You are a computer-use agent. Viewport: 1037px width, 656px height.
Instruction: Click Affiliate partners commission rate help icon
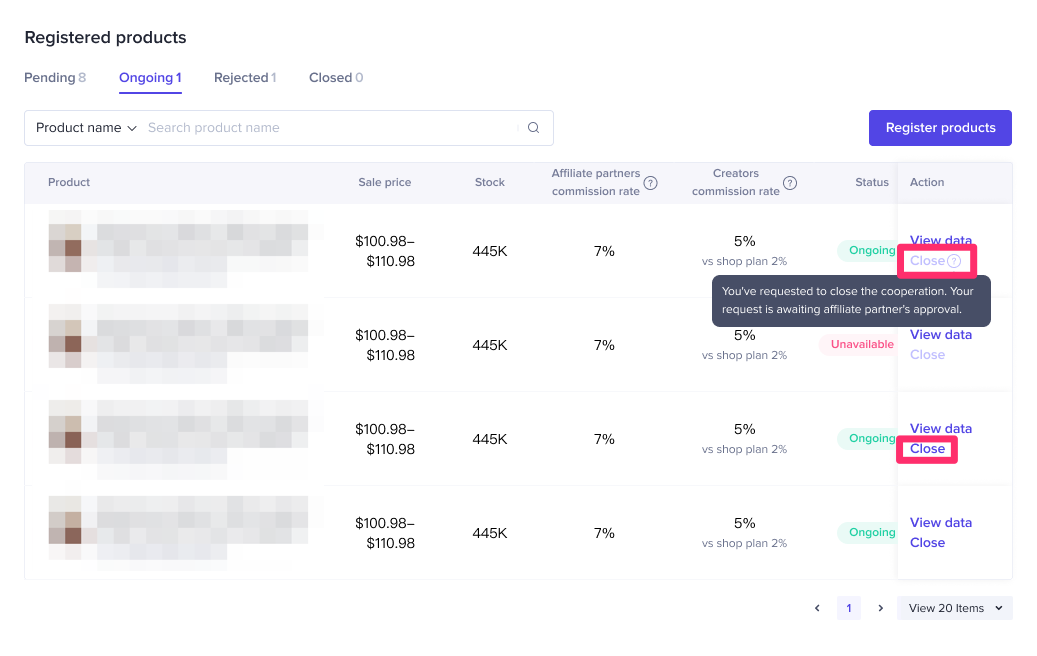(x=650, y=183)
